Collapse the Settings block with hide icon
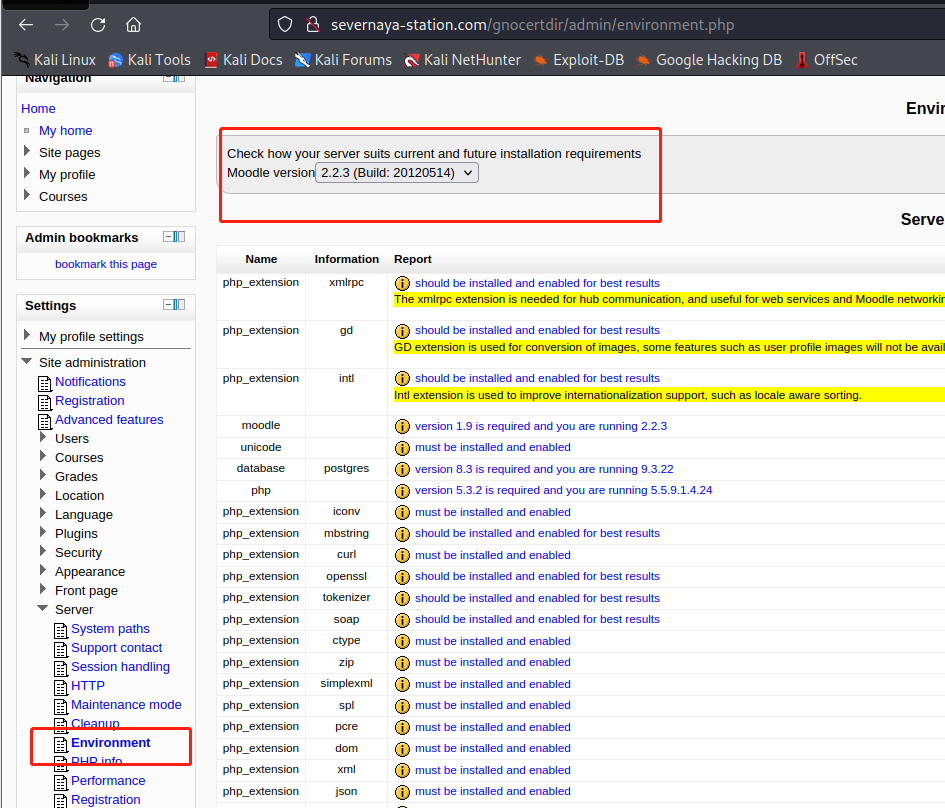The height and width of the screenshot is (808, 945). click(168, 305)
